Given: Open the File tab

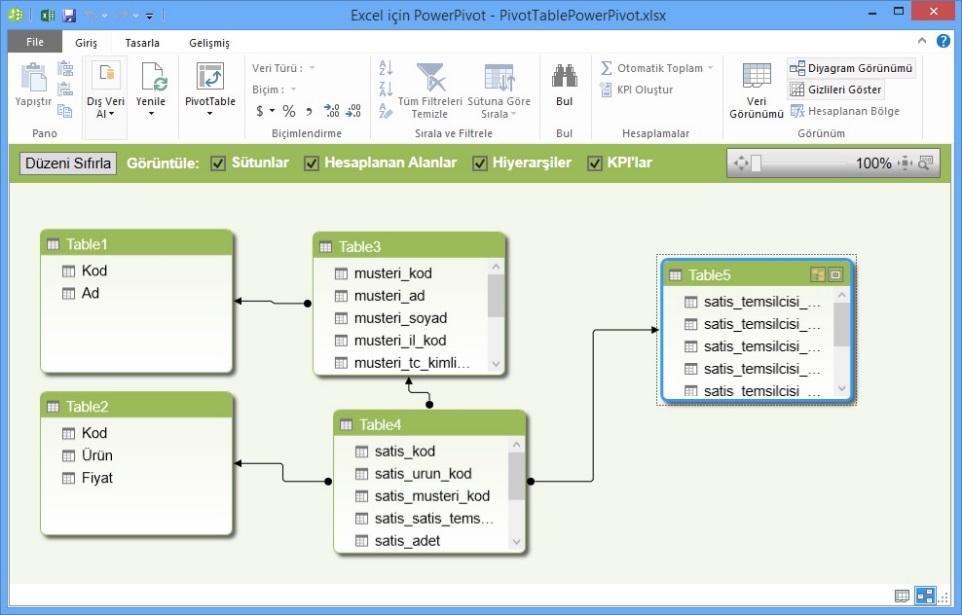Looking at the screenshot, I should tap(35, 42).
